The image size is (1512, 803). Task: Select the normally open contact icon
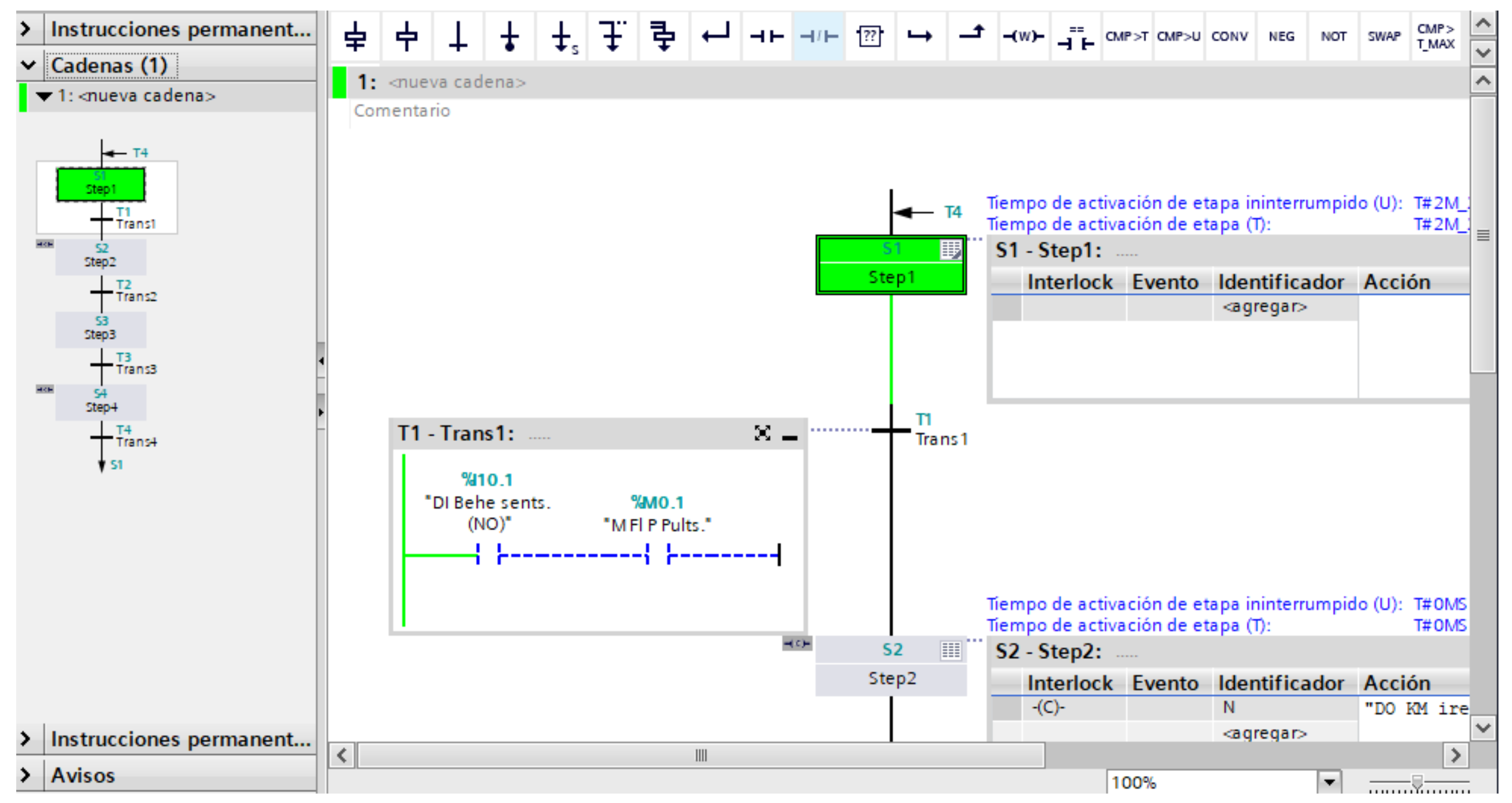pos(767,36)
